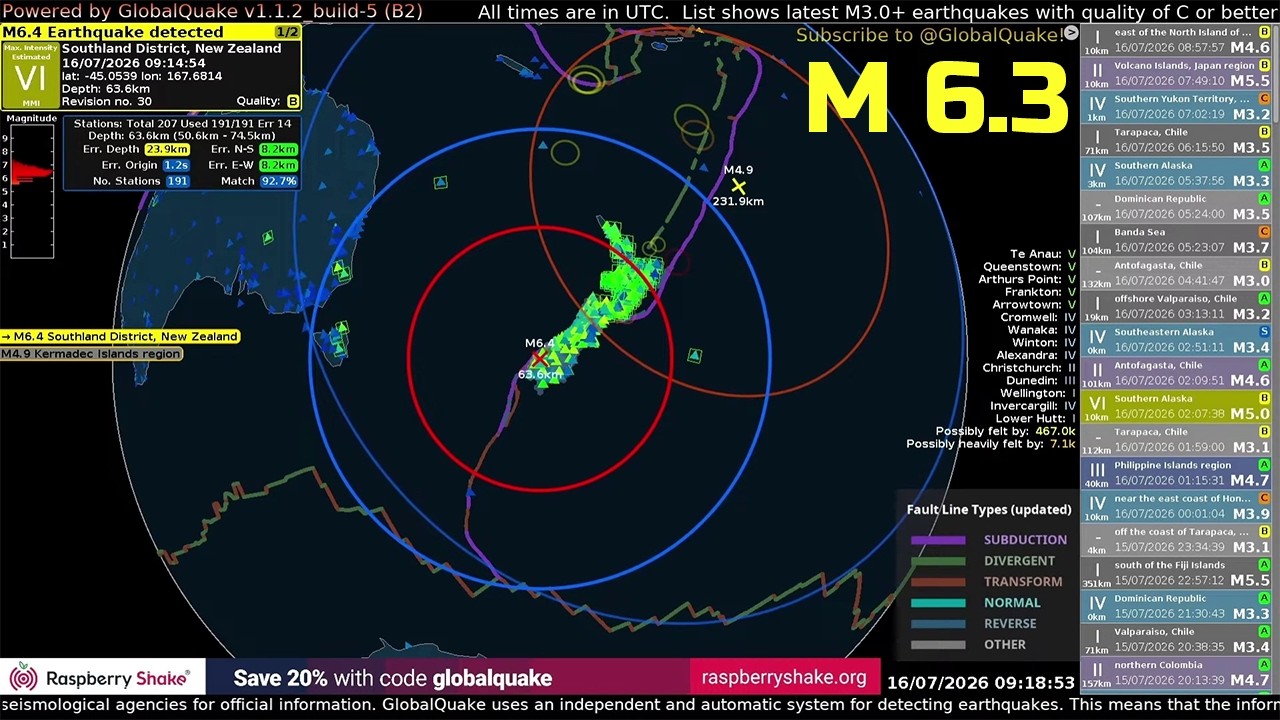Click the Err. N-S 8.2km value
The width and height of the screenshot is (1280, 720).
tap(278, 149)
